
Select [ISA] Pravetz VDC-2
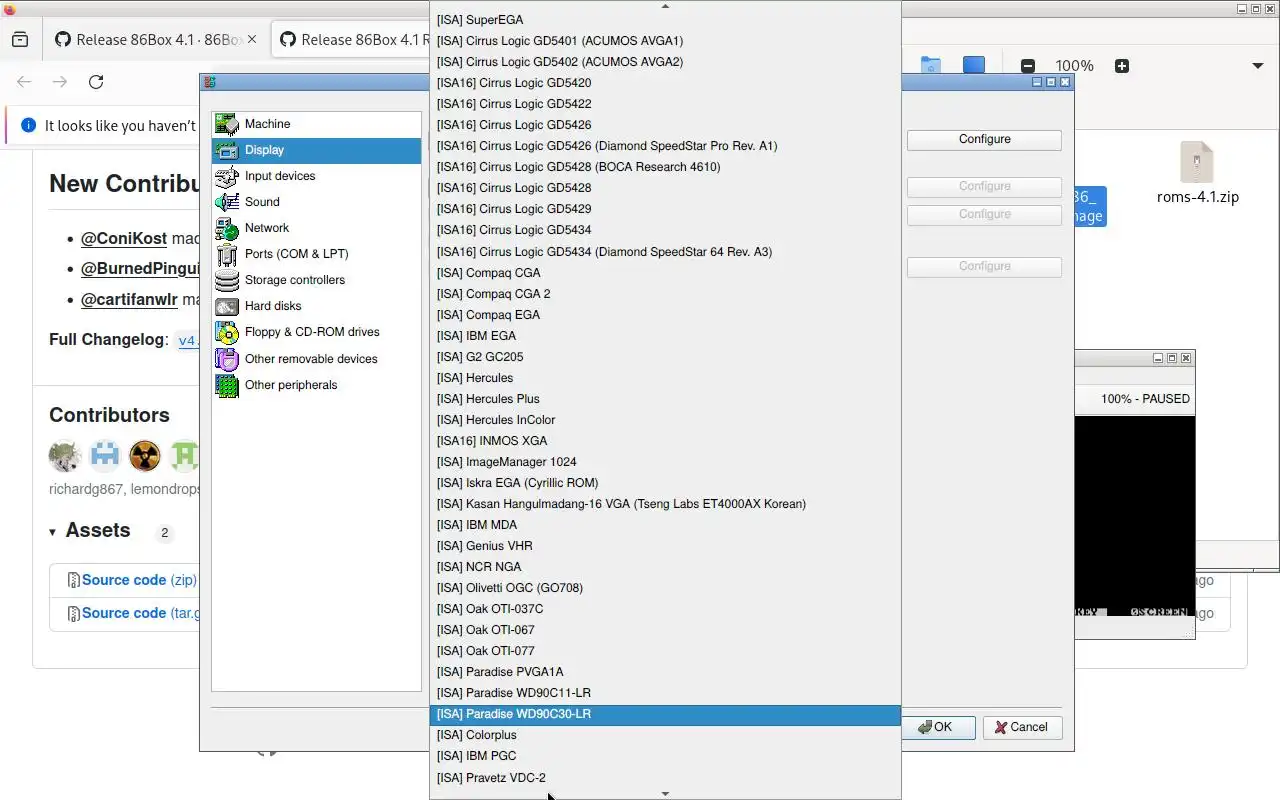tap(665, 778)
